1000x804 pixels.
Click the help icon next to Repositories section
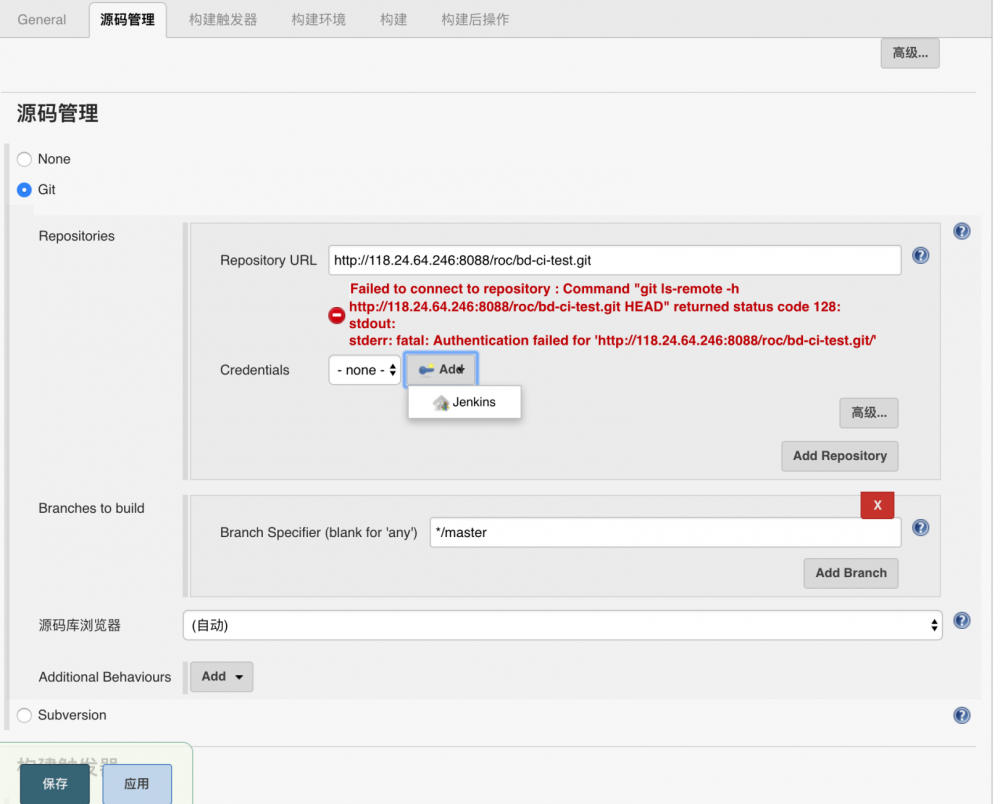coord(961,231)
